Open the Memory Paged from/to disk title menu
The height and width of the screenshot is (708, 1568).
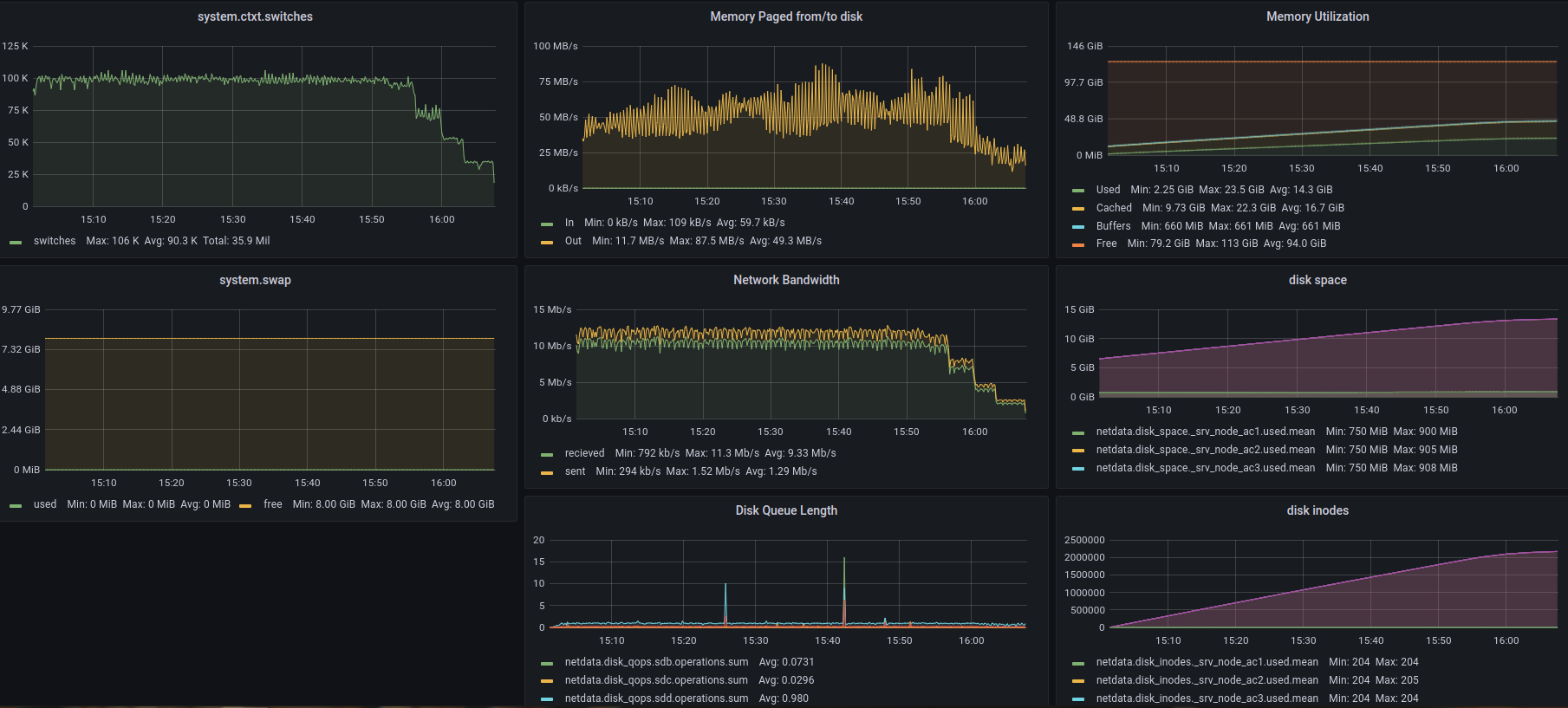pos(785,16)
